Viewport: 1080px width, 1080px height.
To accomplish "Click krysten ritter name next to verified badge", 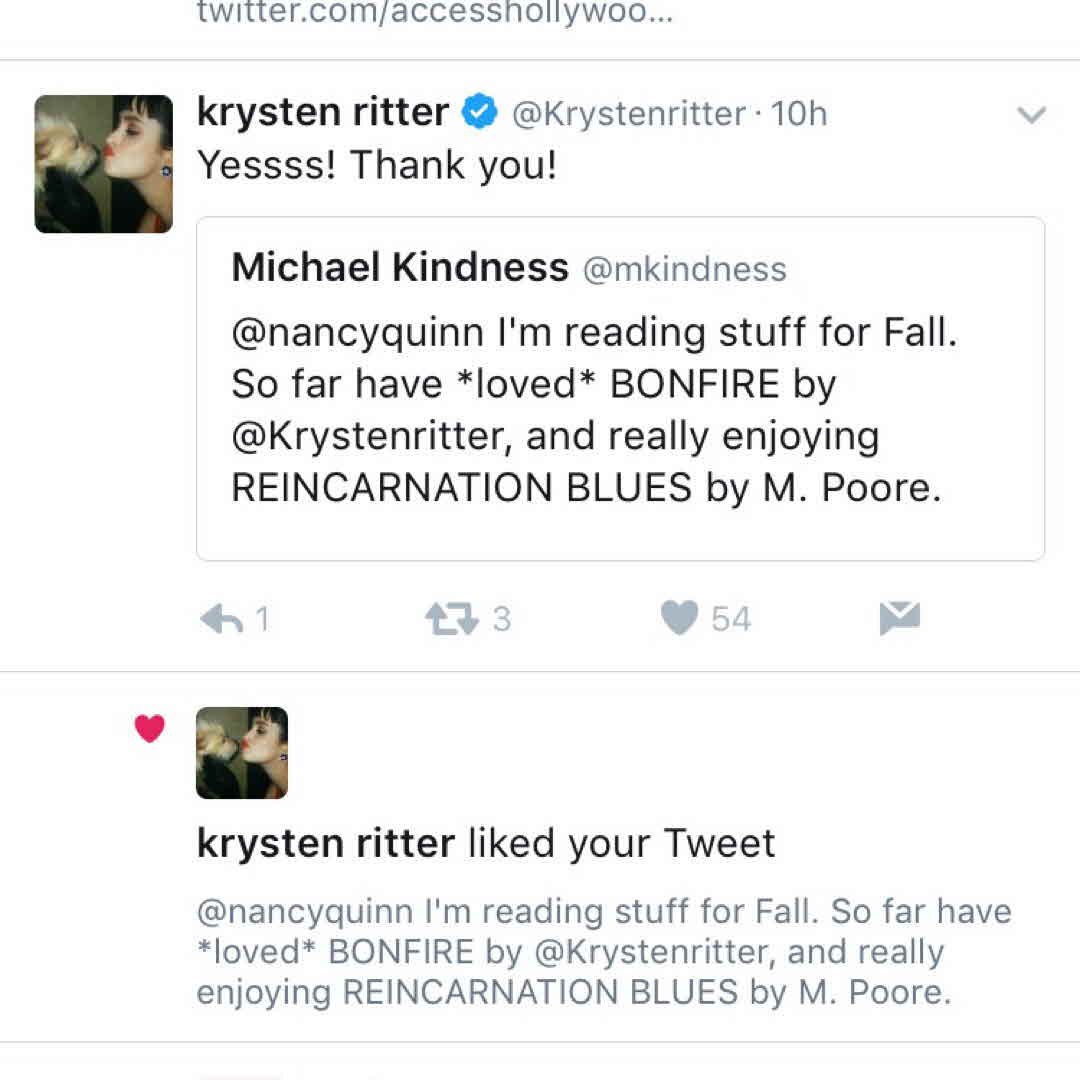I will [x=322, y=112].
